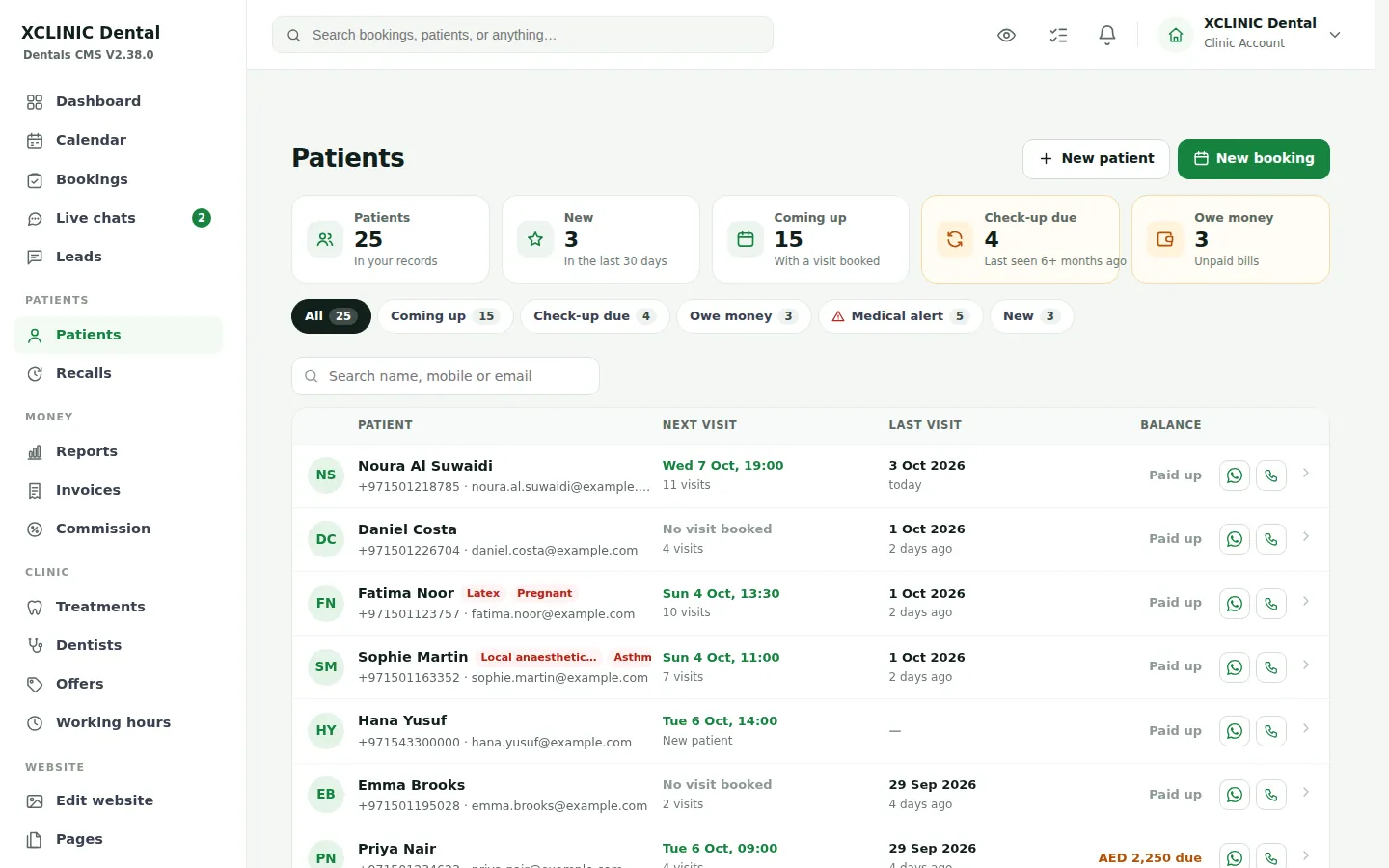Screen dimensions: 1389x868
Task: Filter by Owe money tab
Action: coord(744,316)
